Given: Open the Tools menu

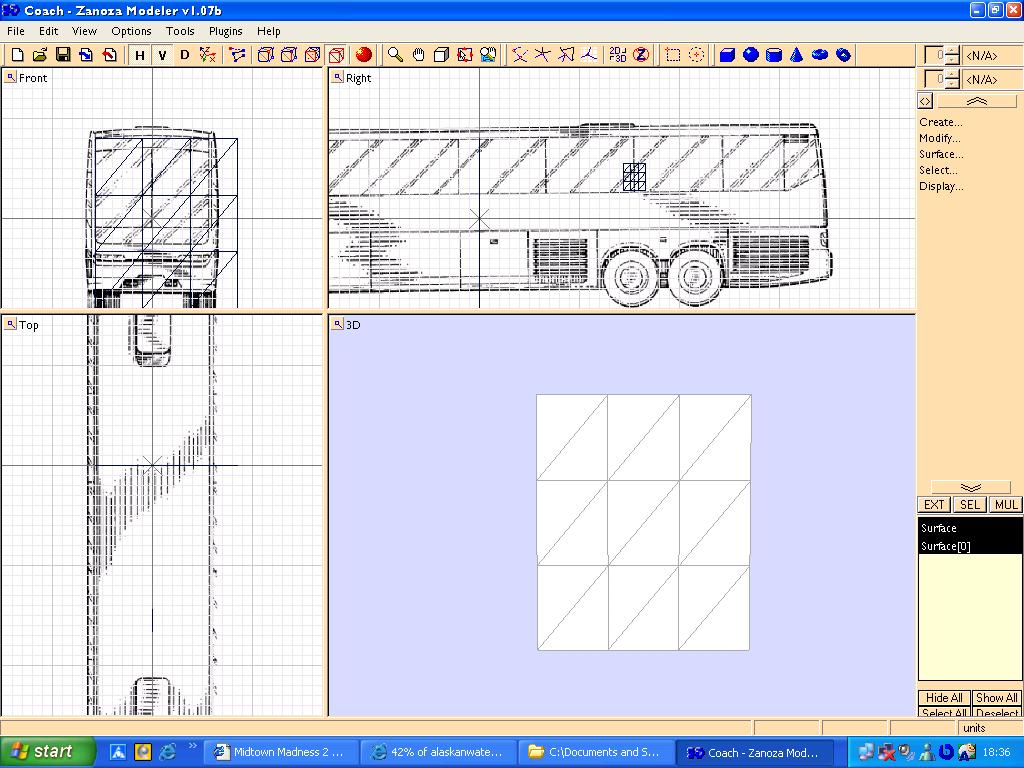Looking at the screenshot, I should pyautogui.click(x=180, y=31).
